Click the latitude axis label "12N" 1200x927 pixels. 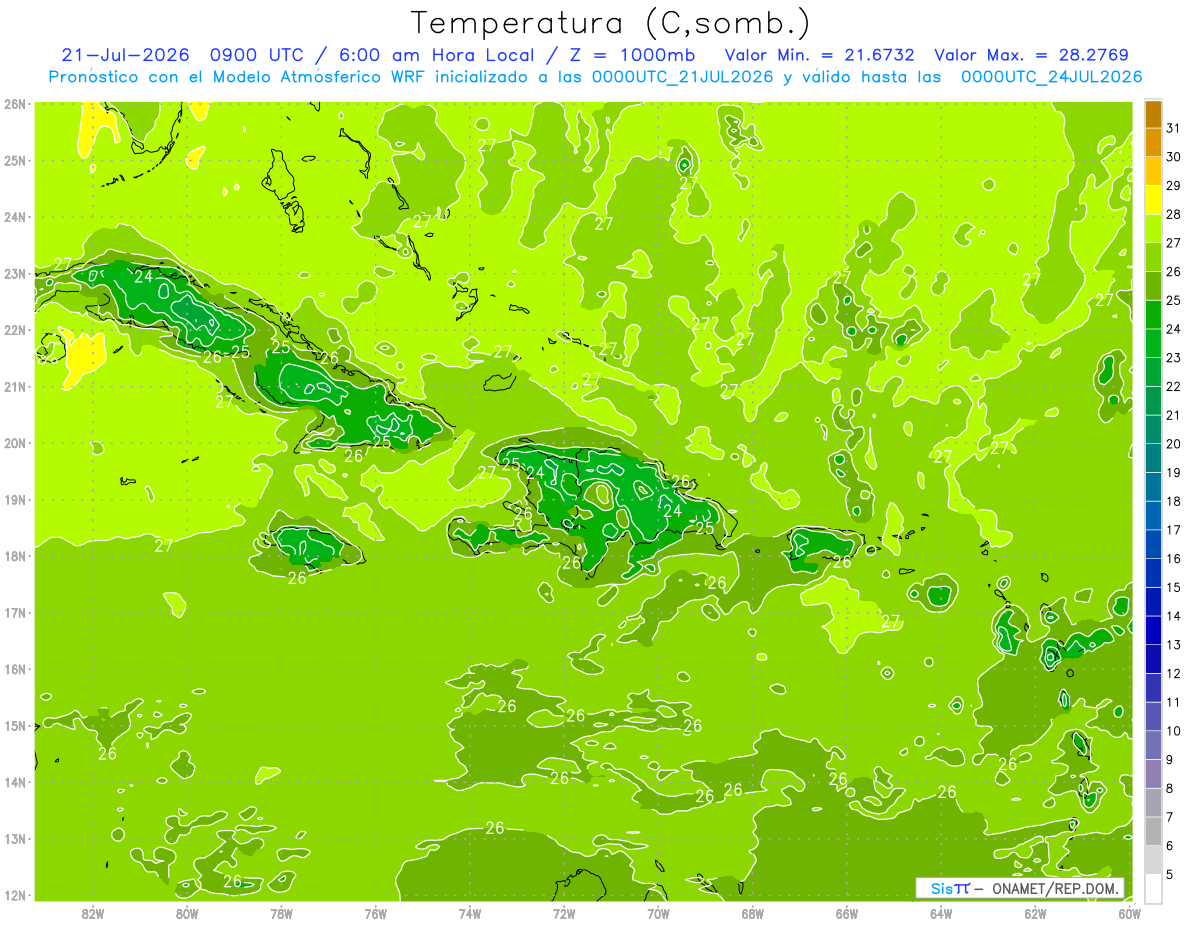(x=15, y=895)
